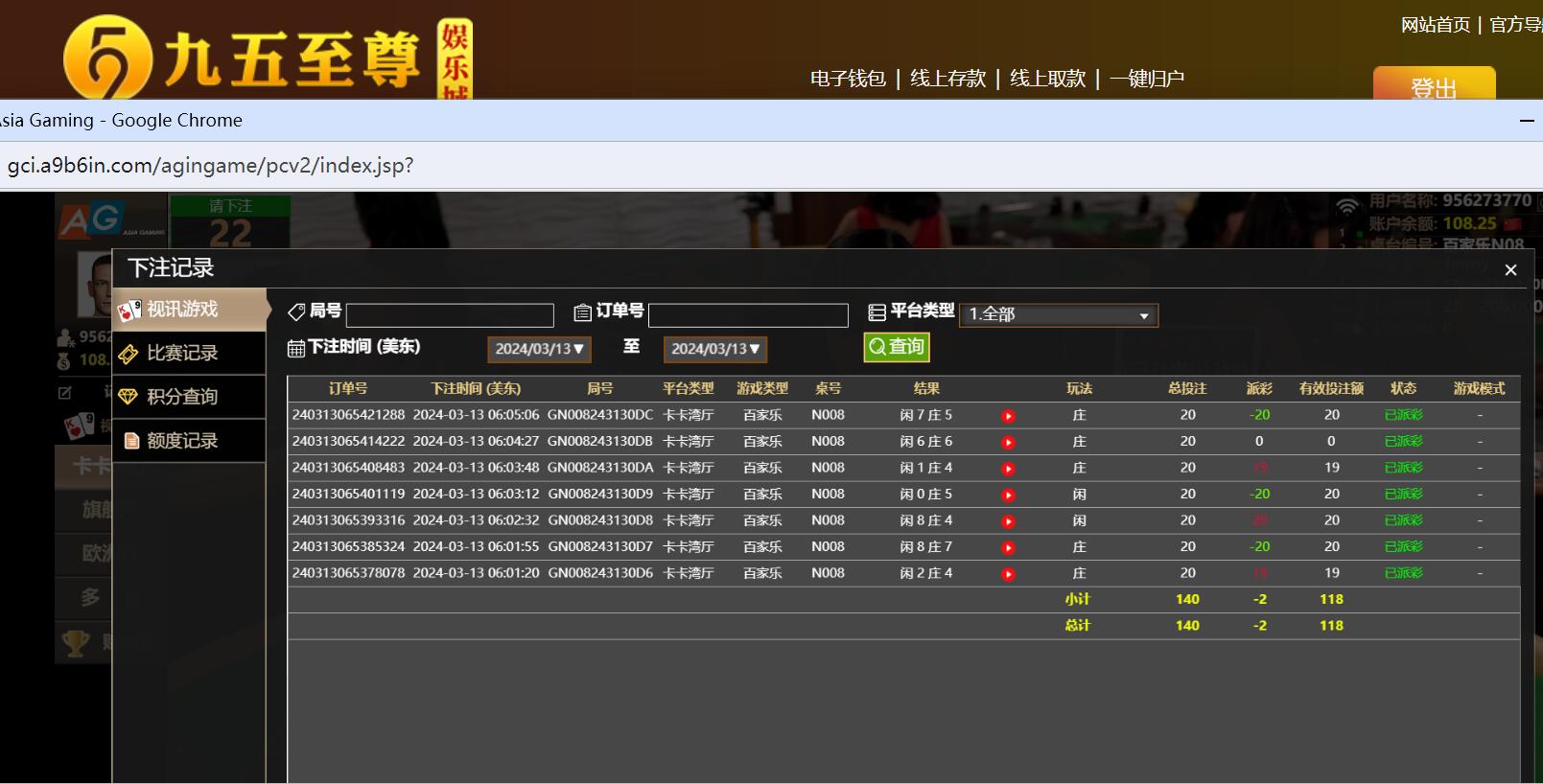
Task: Open the 积分查询 tab
Action: click(189, 397)
